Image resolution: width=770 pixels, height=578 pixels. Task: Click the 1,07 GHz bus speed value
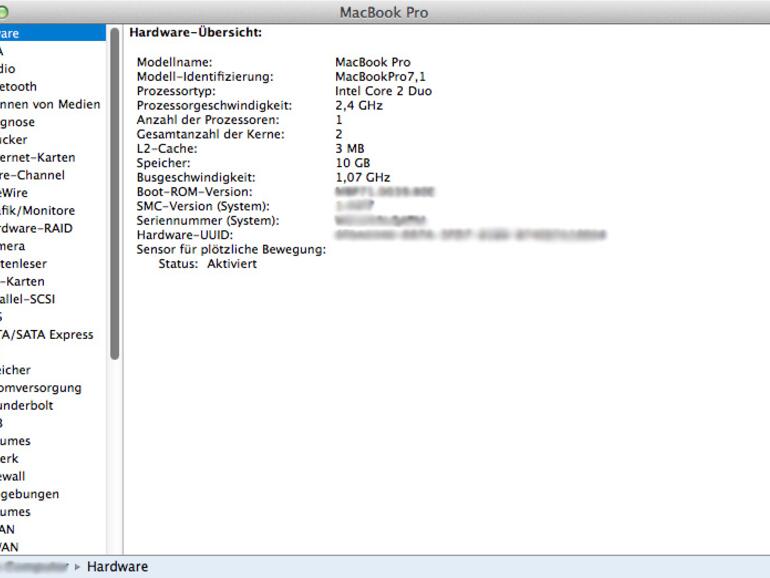pos(363,177)
